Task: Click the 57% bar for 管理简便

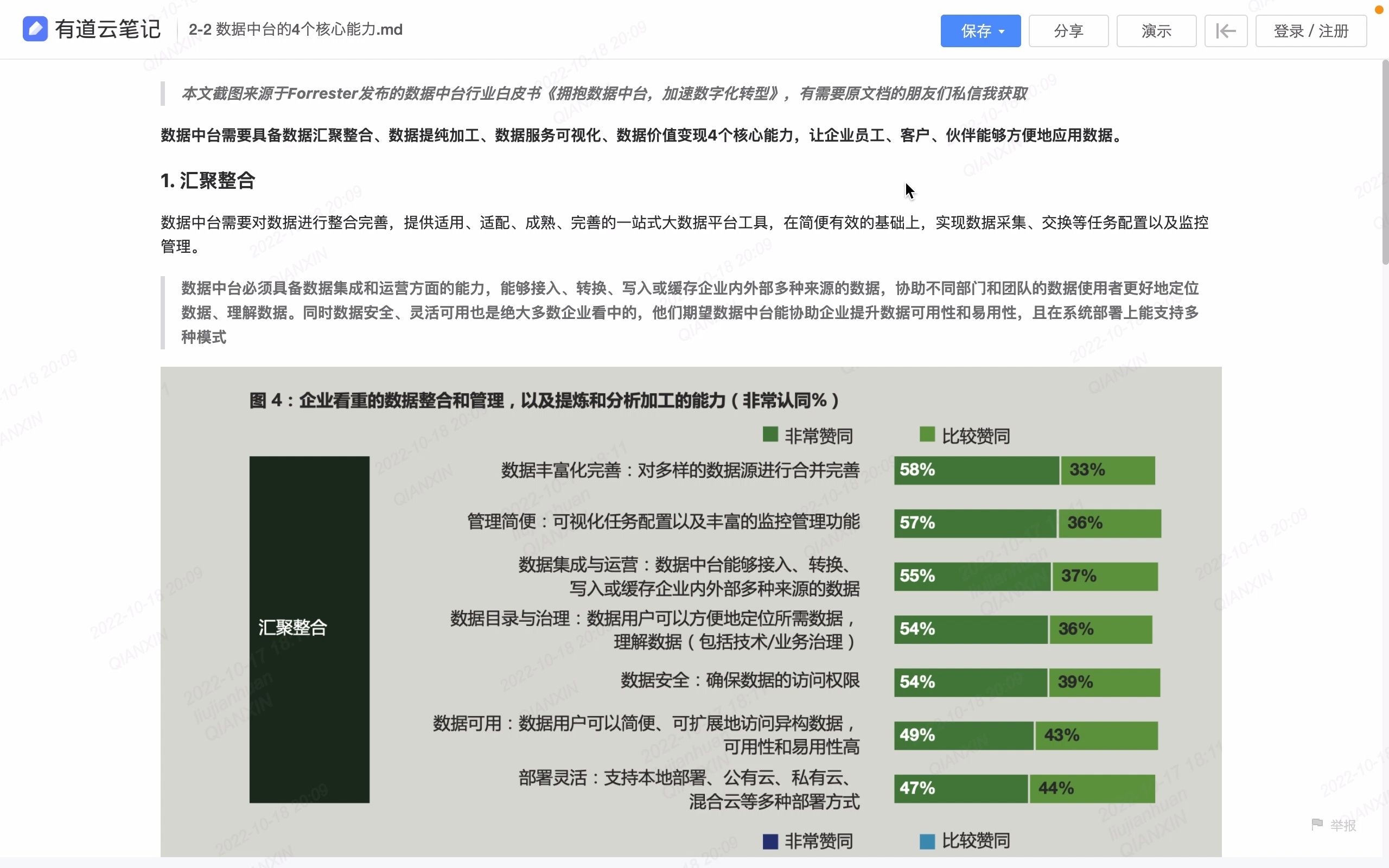Action: point(974,524)
